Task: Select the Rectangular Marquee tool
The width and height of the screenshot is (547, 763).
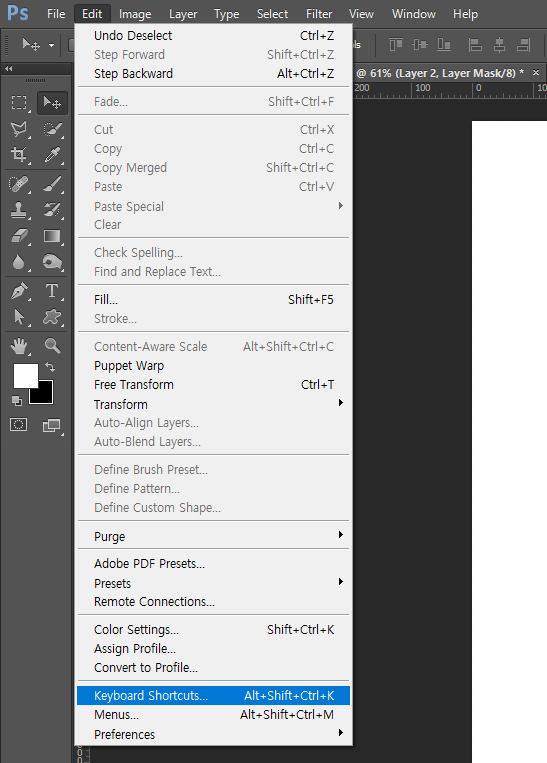Action: point(19,103)
